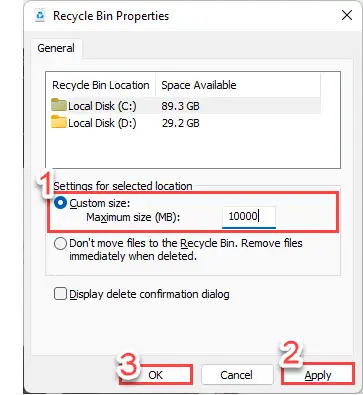Click the Maximum size (MB) label
The image size is (363, 395).
pyautogui.click(x=133, y=218)
